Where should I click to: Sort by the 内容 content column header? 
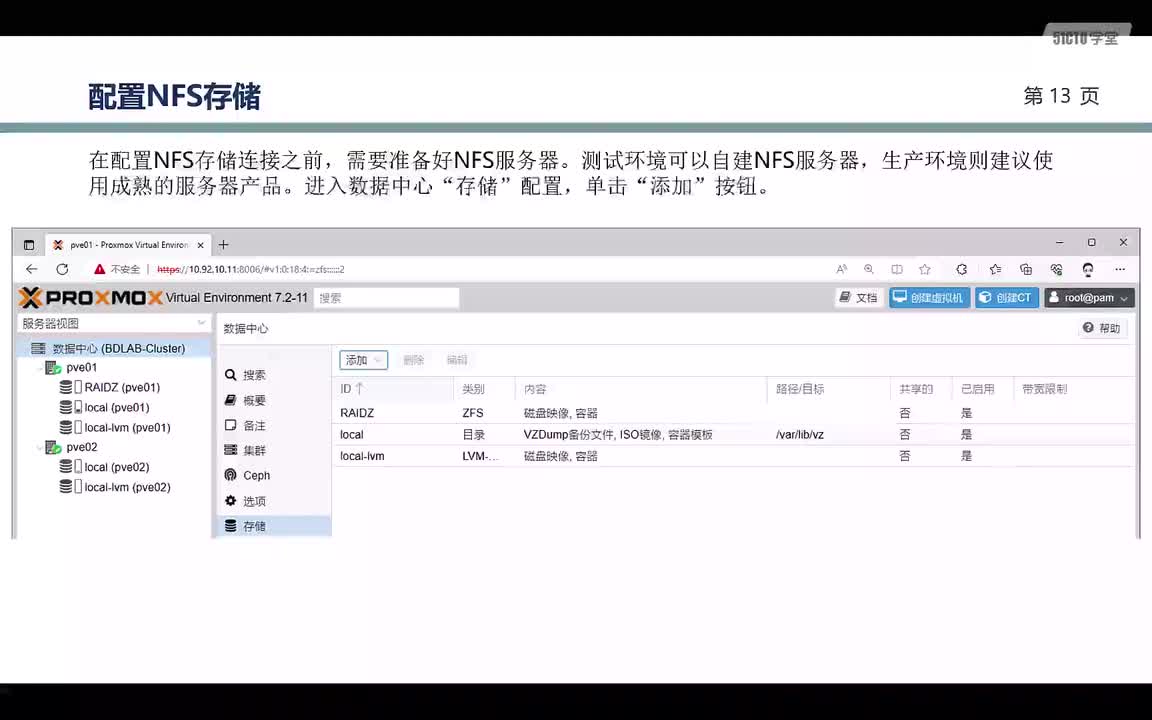coord(642,389)
